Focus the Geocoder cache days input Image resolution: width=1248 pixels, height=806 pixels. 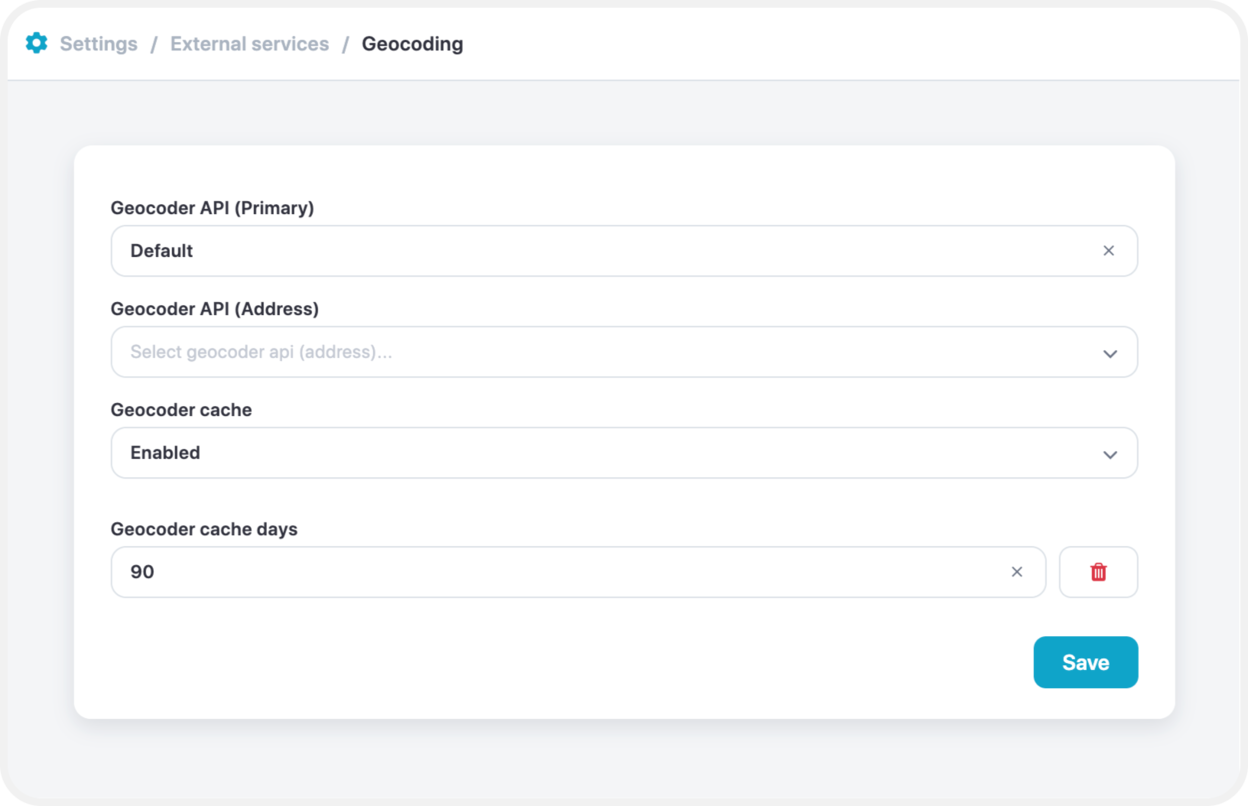[x=578, y=572]
